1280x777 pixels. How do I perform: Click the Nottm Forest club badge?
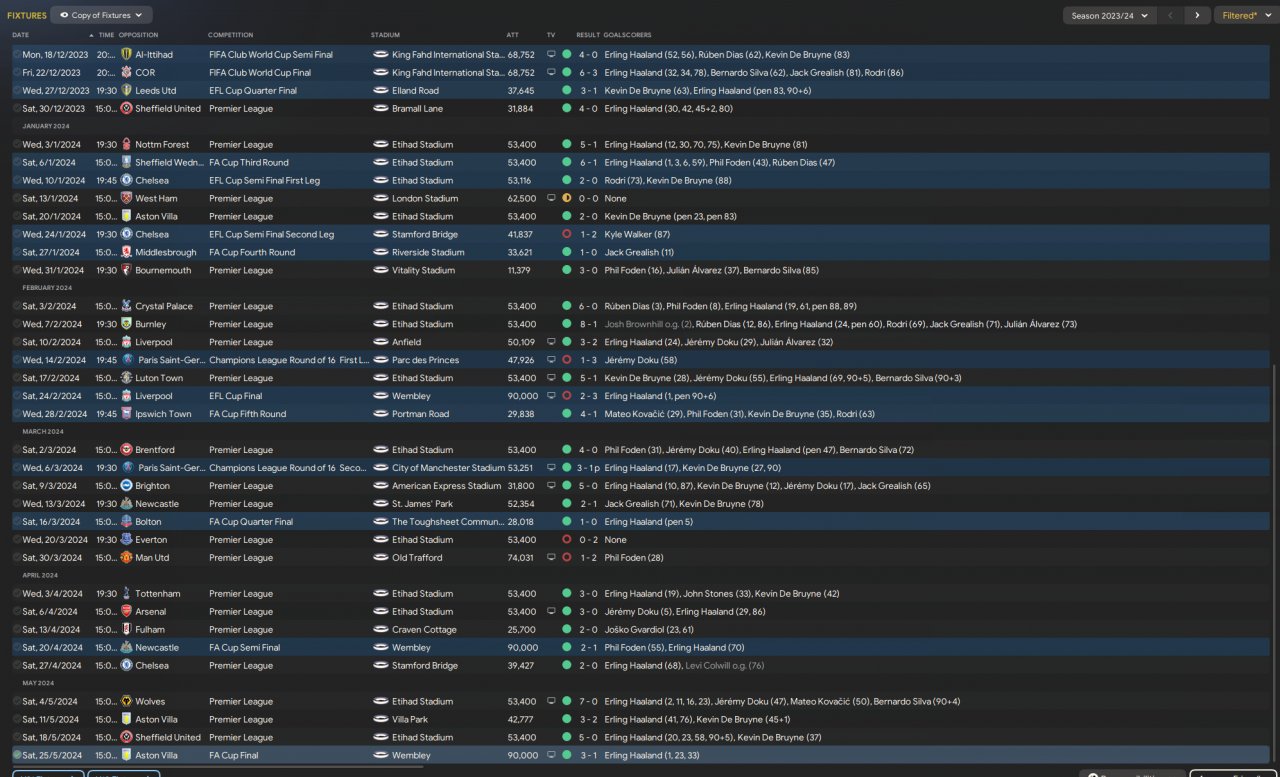tap(127, 145)
